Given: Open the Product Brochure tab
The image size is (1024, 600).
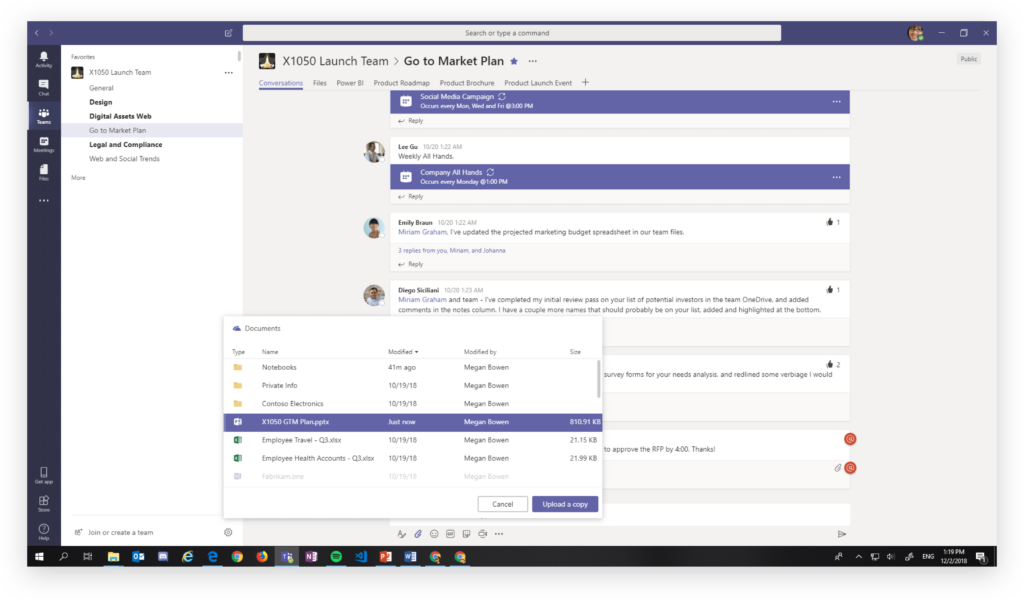Looking at the screenshot, I should pos(467,83).
